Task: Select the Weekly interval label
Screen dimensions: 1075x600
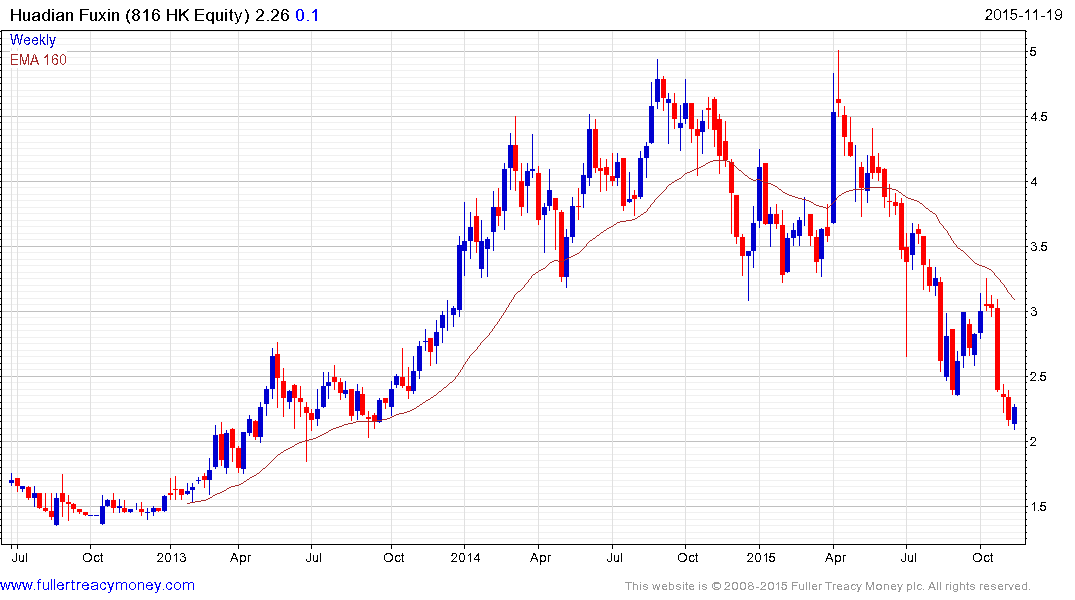Action: 33,40
